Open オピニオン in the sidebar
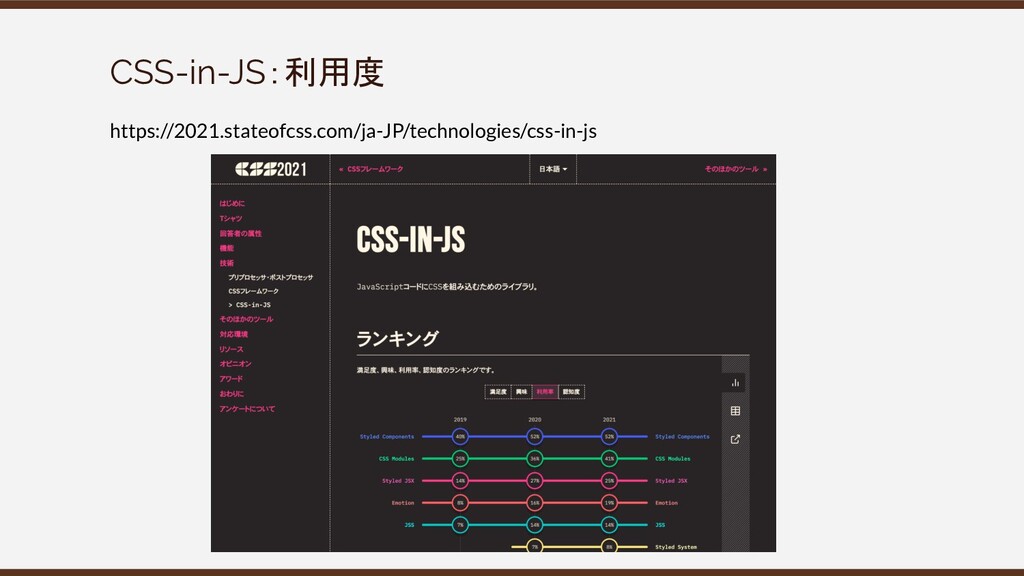 tap(235, 364)
